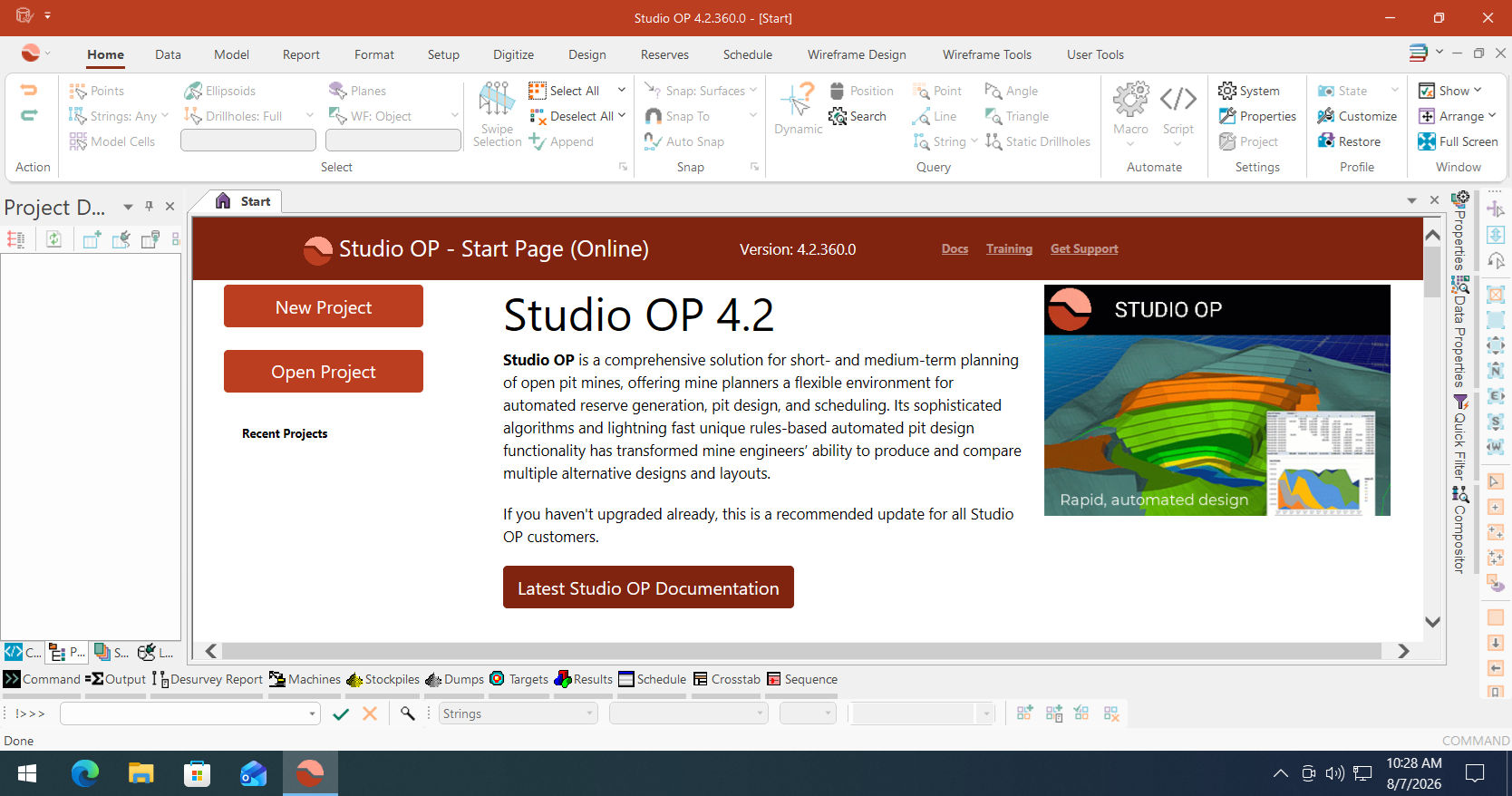Click the Ellipsoids selection filter

219,91
